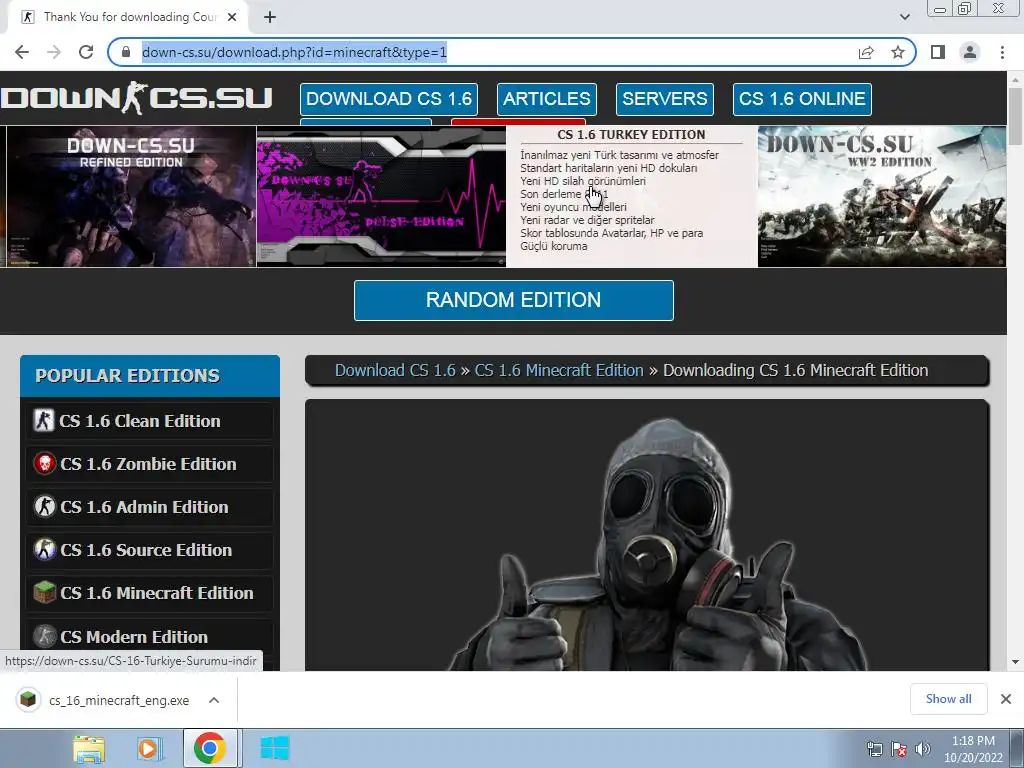The width and height of the screenshot is (1024, 768).
Task: Click the forward navigation arrow
Action: (54, 52)
